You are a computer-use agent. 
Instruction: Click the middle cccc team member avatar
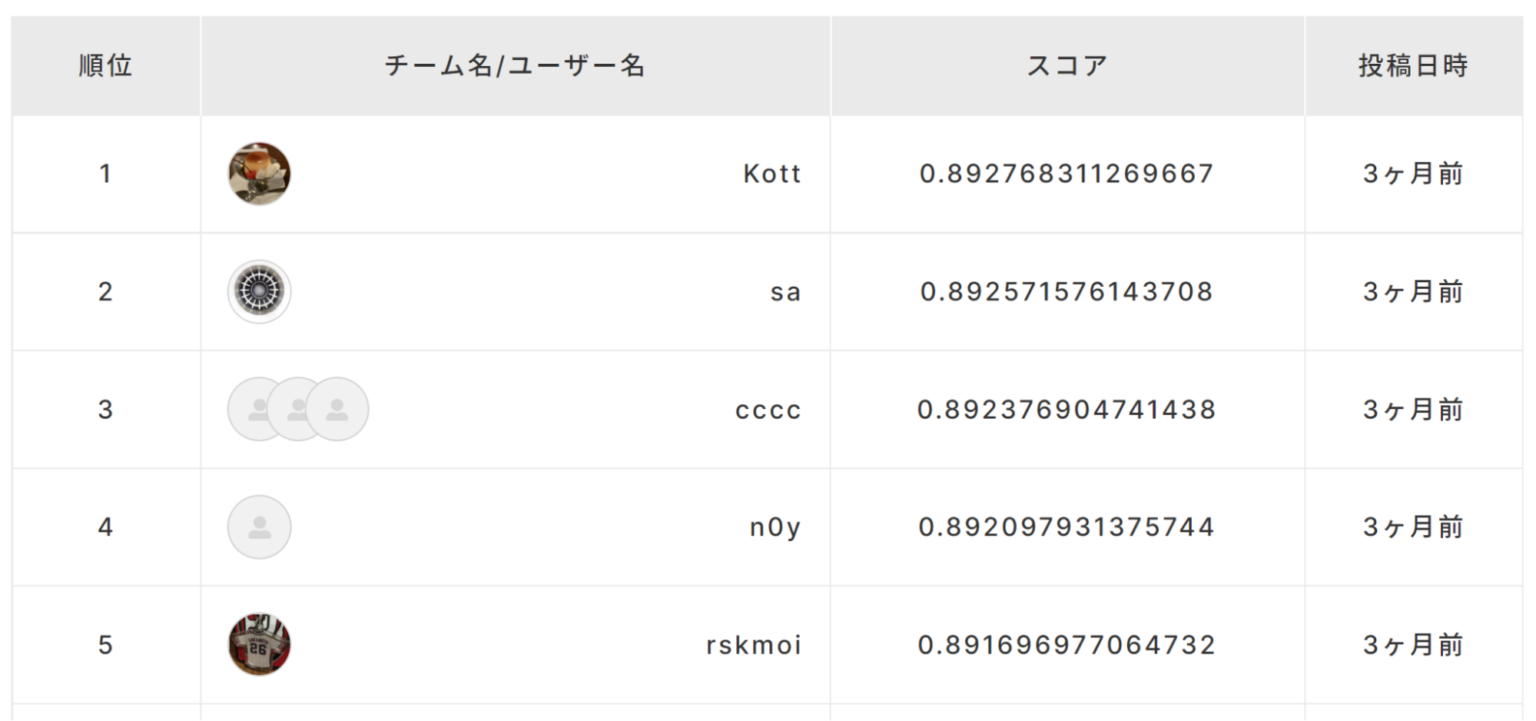pyautogui.click(x=298, y=409)
